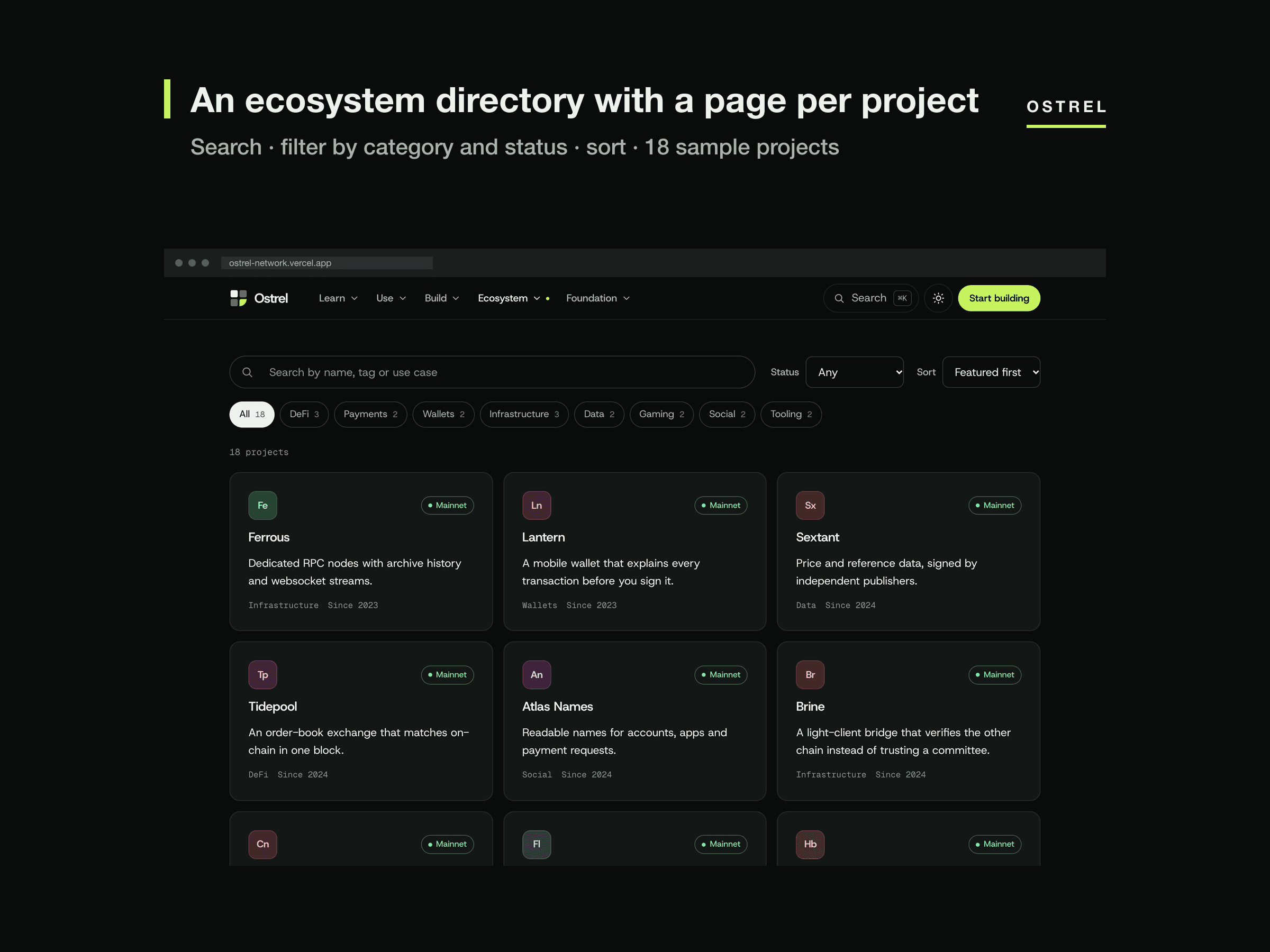Click the magnifier icon in the project search field
The image size is (1270, 952).
[247, 372]
